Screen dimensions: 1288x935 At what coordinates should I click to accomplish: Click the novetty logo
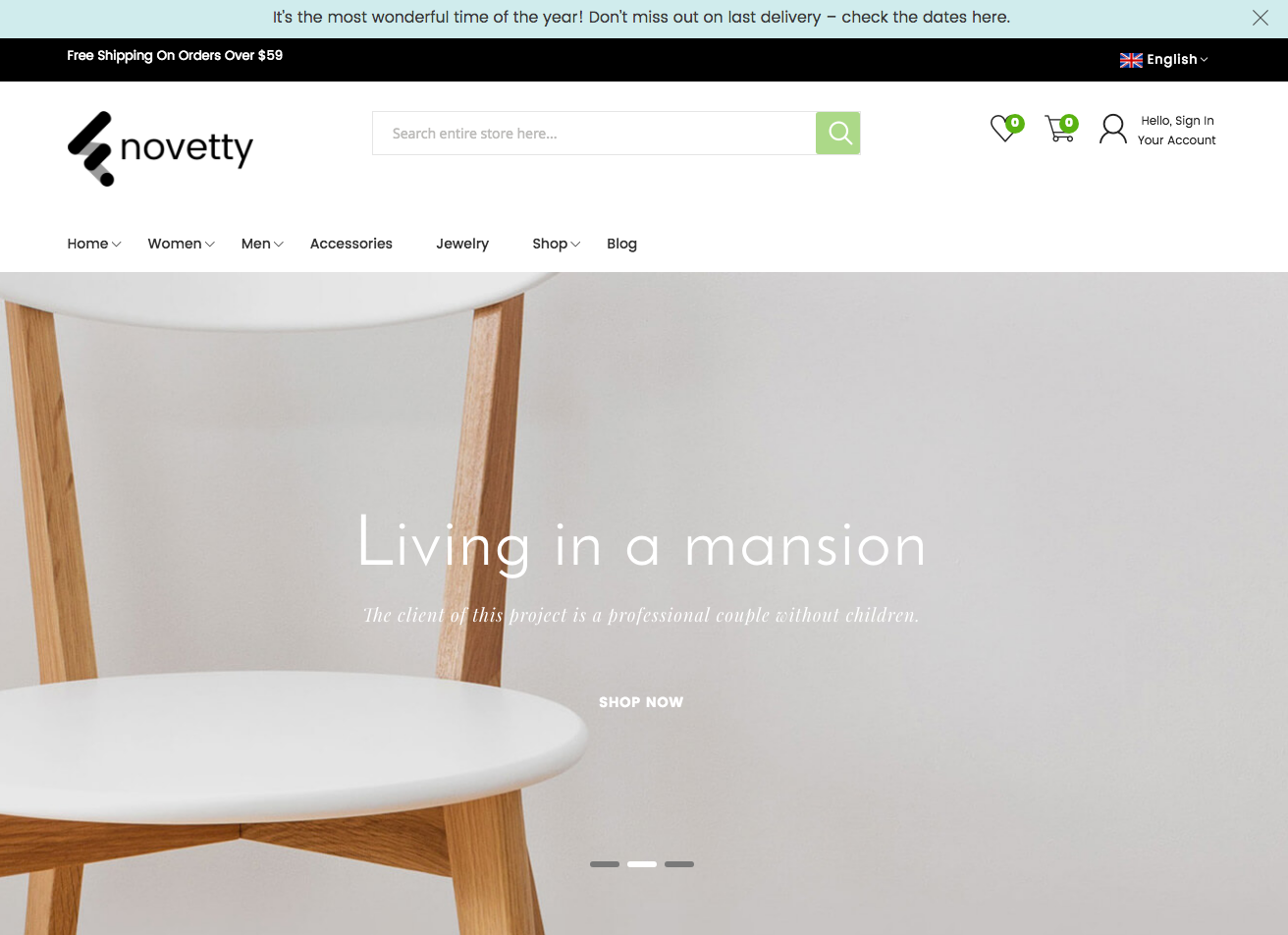pos(160,148)
